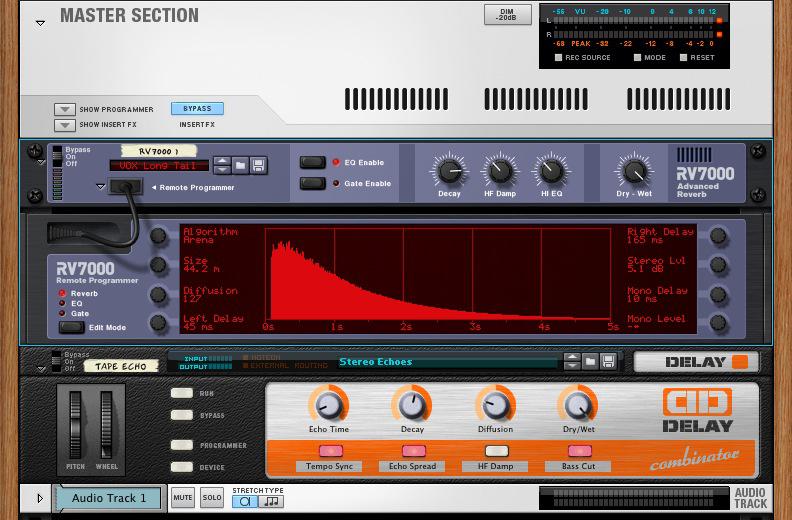Click the Left Delay parameter knob
The width and height of the screenshot is (792, 520).
159,323
